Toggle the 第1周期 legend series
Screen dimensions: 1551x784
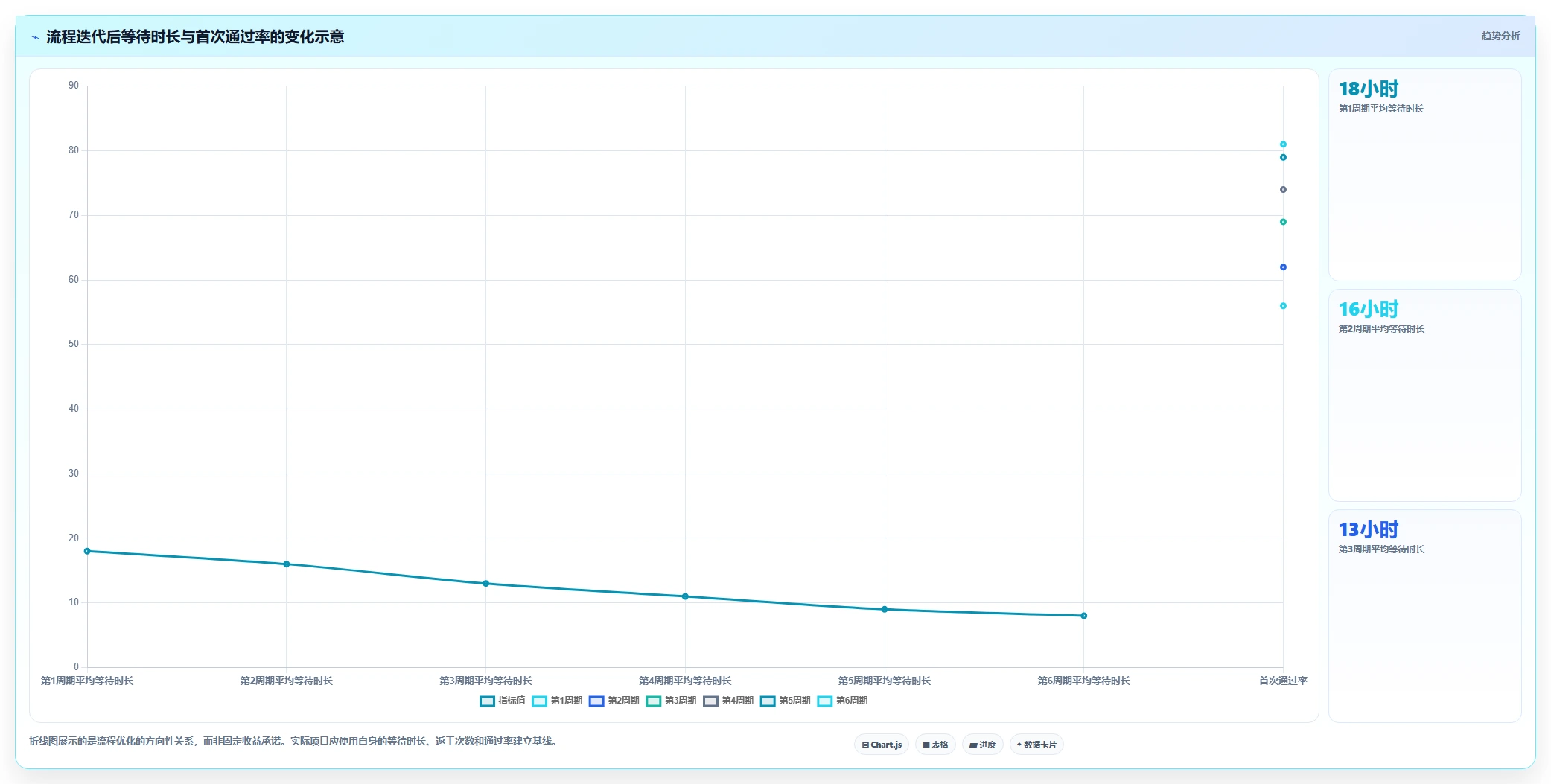click(557, 701)
